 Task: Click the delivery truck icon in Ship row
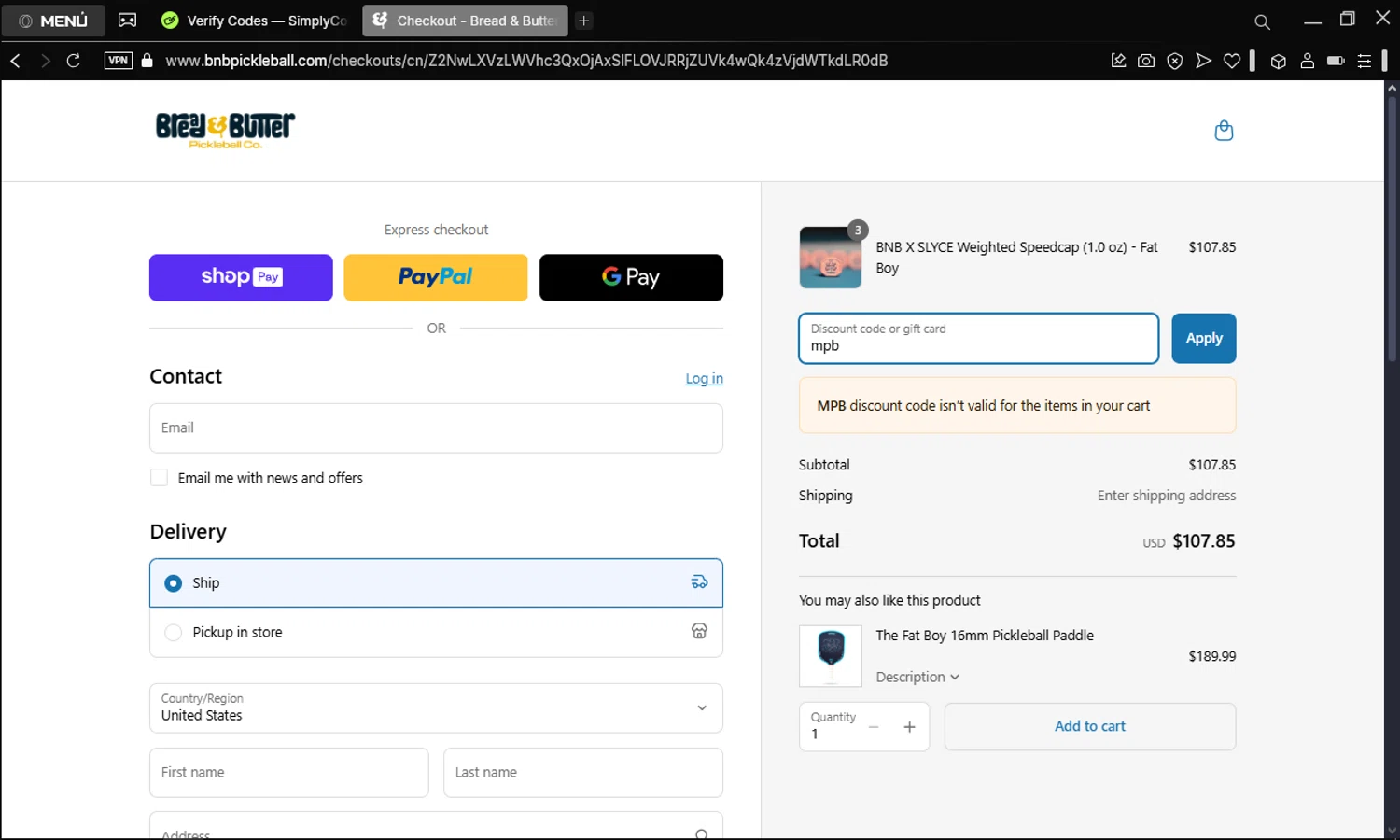pyautogui.click(x=699, y=582)
